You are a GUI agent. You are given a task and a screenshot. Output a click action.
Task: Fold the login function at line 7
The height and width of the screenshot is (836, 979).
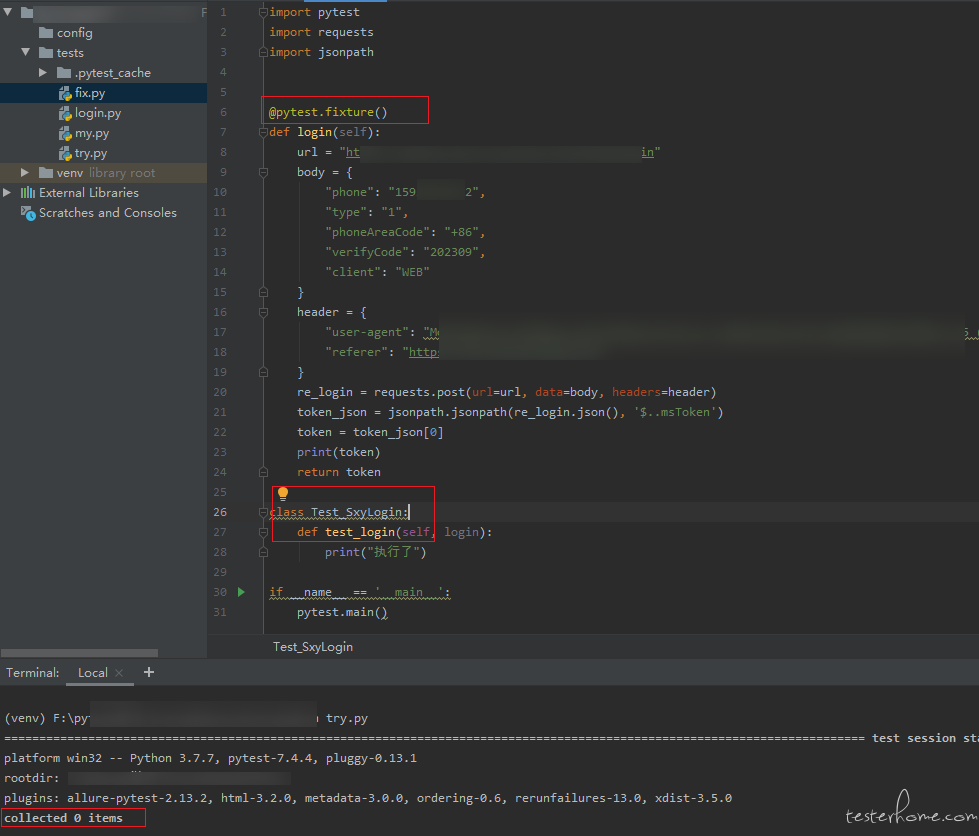[x=263, y=132]
